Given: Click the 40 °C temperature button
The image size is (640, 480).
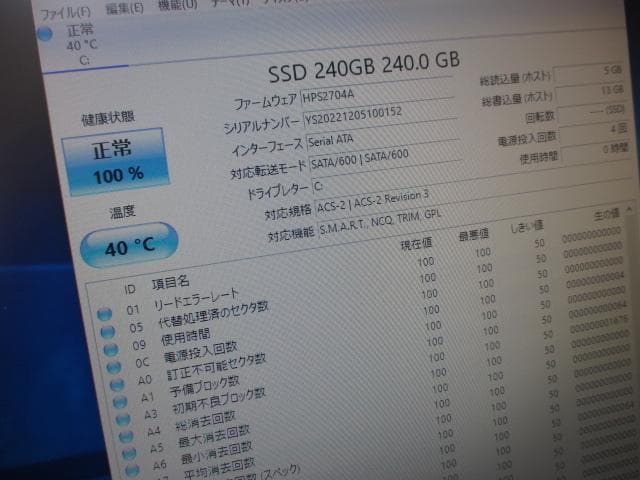Looking at the screenshot, I should pos(129,245).
